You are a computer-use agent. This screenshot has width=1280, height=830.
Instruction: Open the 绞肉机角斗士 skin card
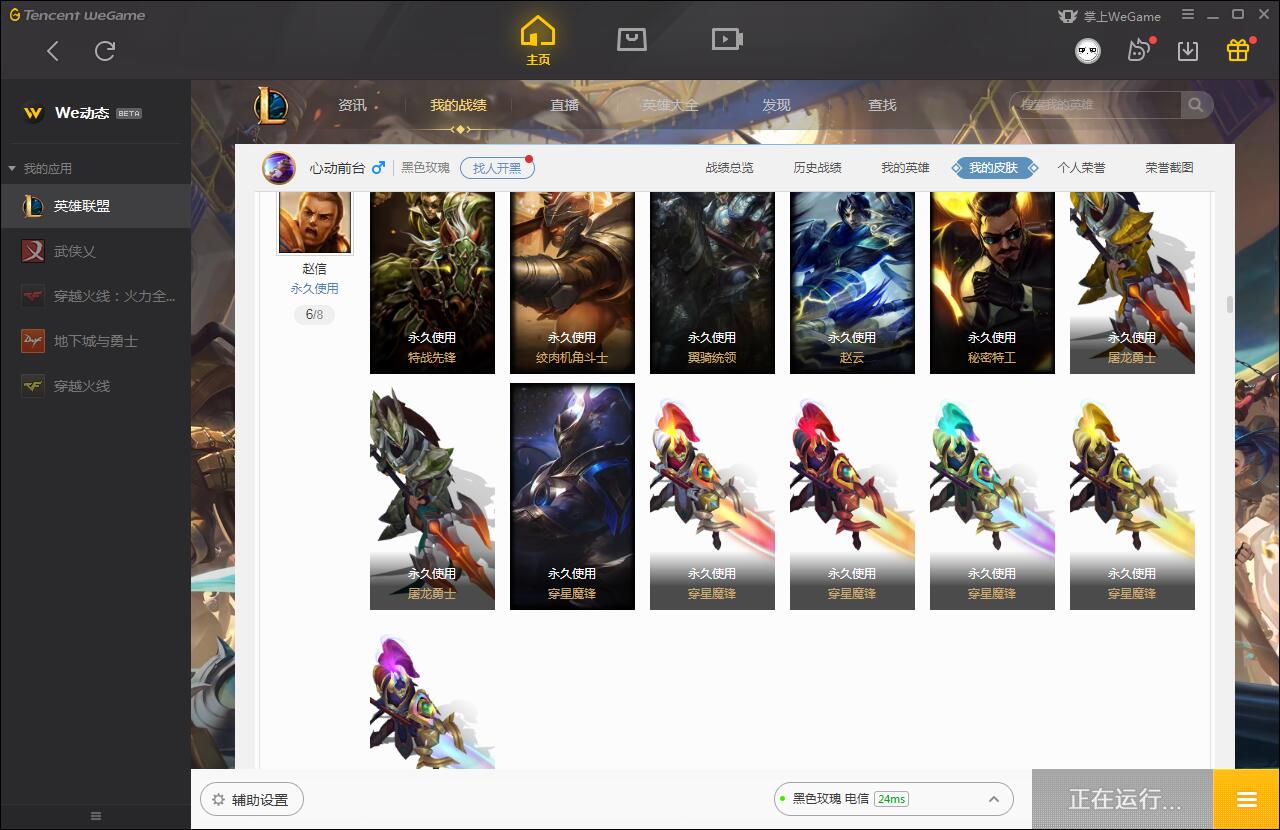pos(572,283)
